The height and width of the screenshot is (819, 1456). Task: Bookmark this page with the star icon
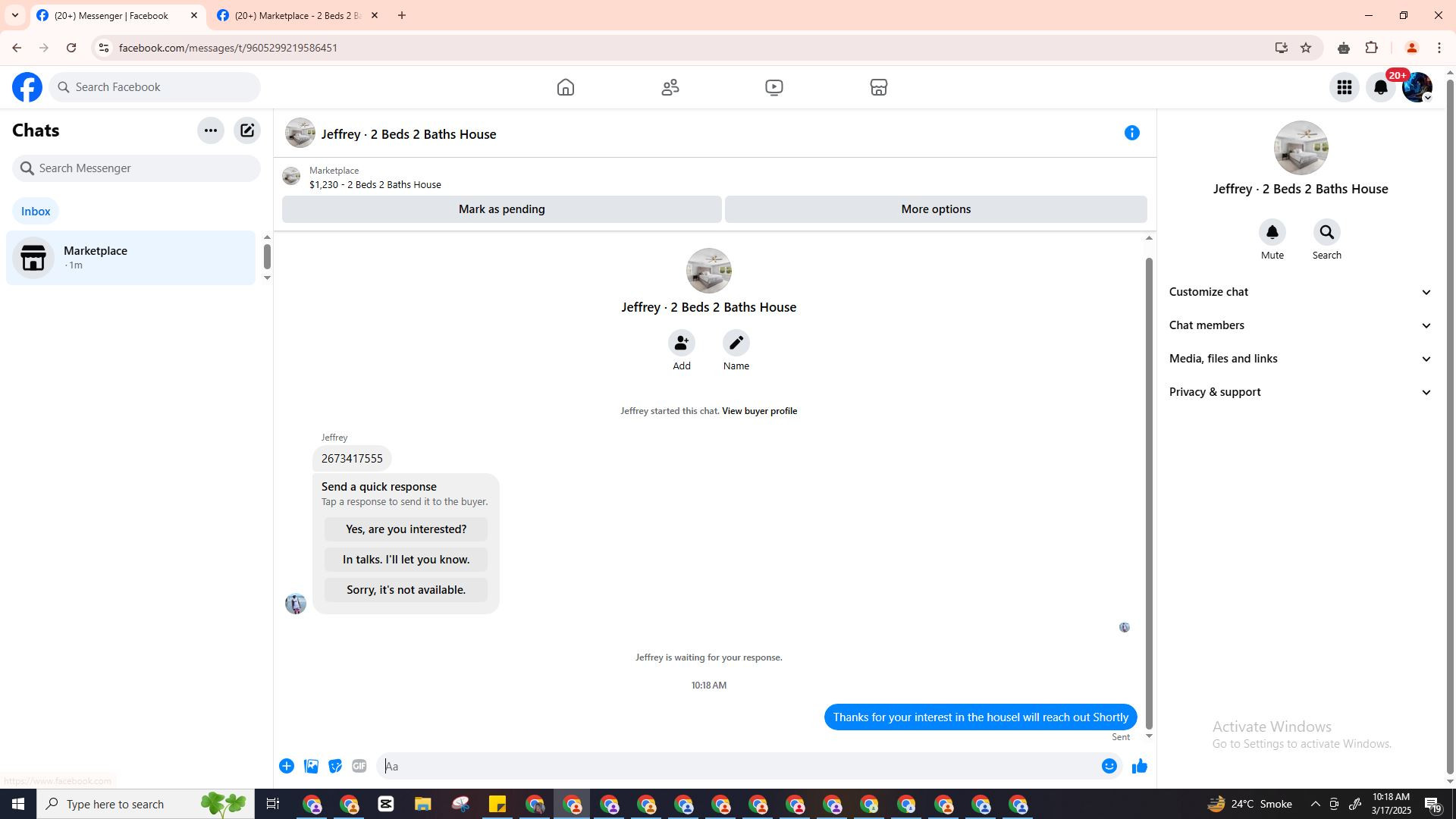(1305, 48)
